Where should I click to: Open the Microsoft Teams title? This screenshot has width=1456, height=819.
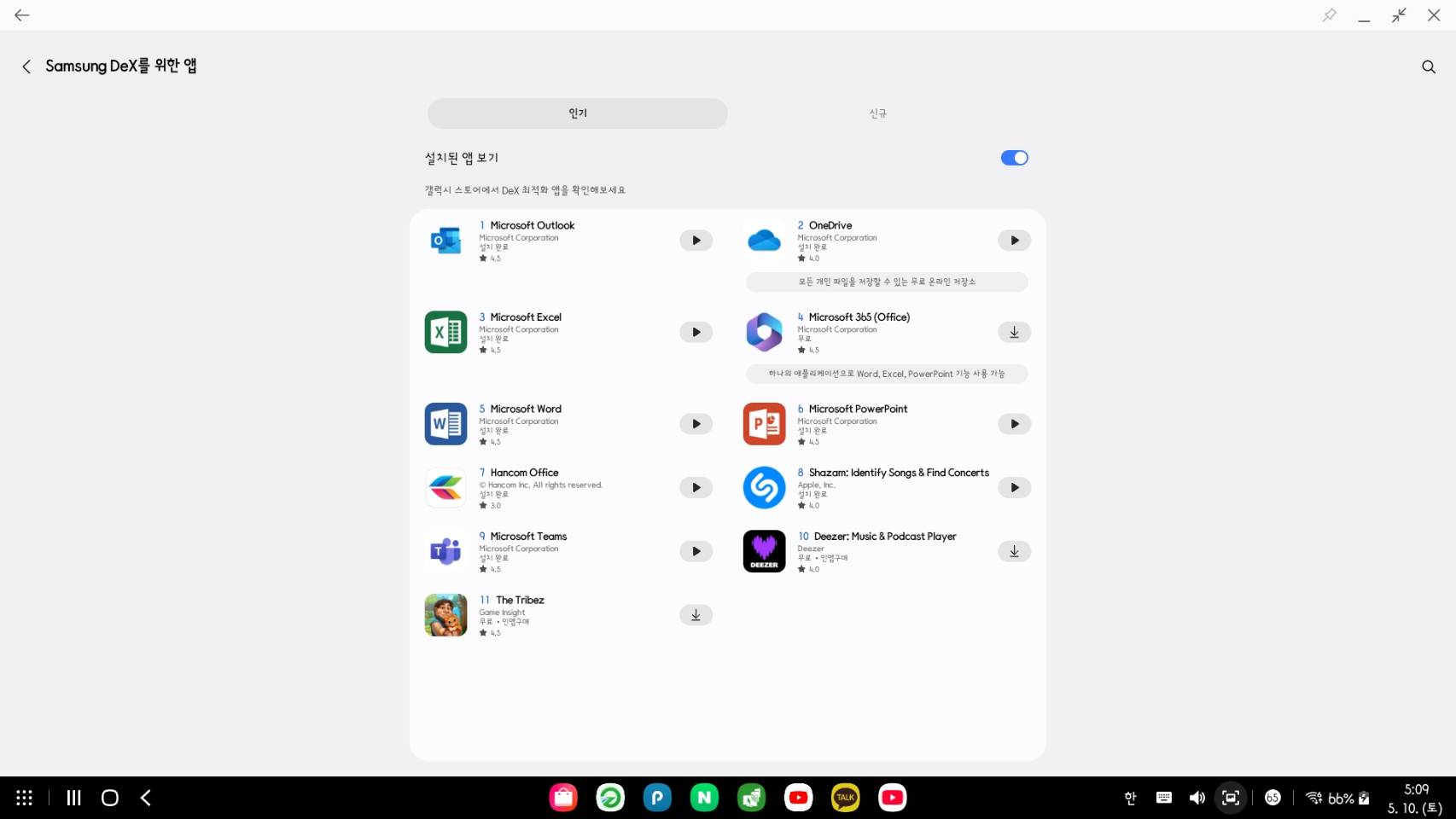(x=528, y=537)
